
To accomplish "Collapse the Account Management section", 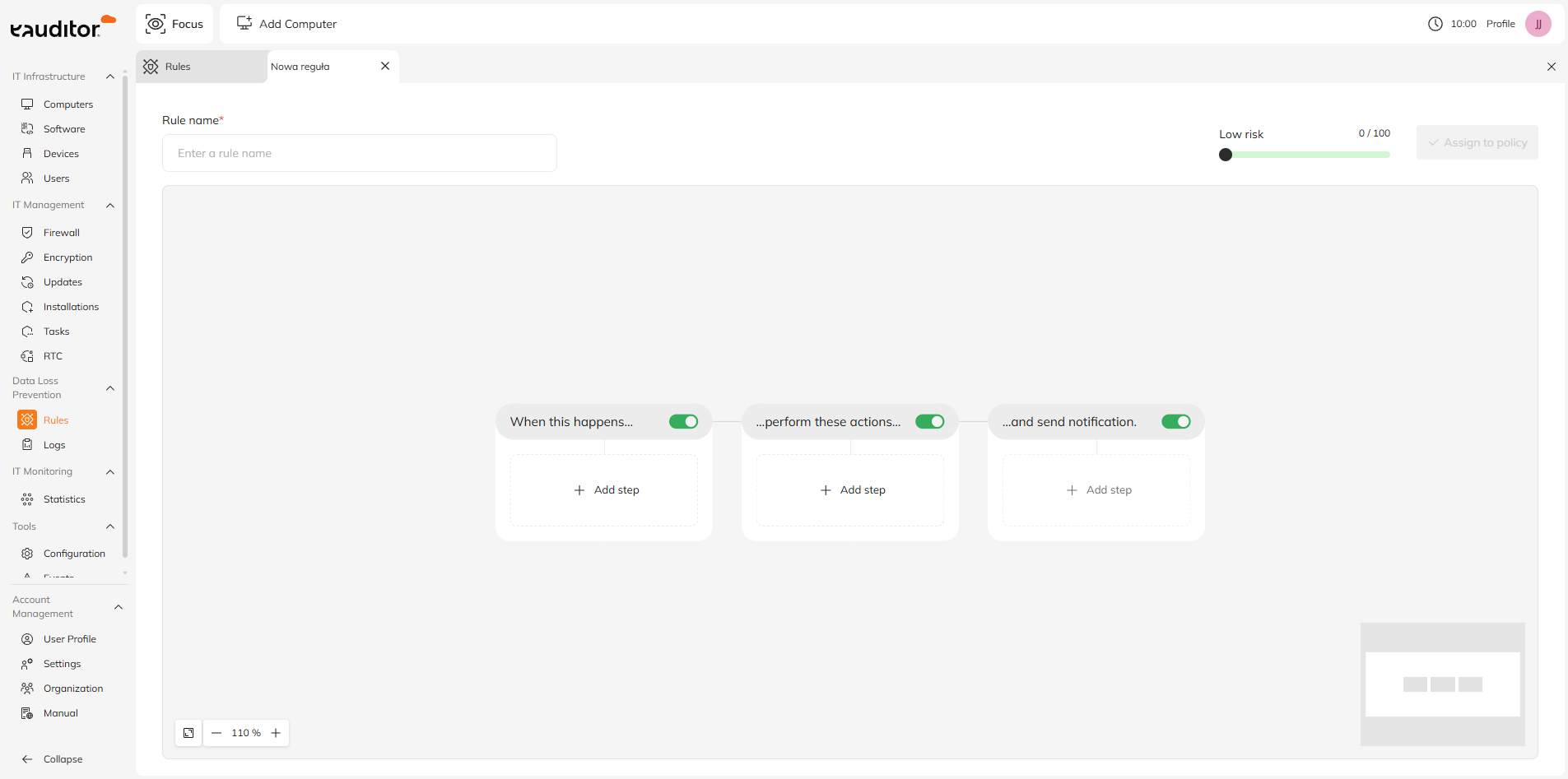I will point(119,607).
